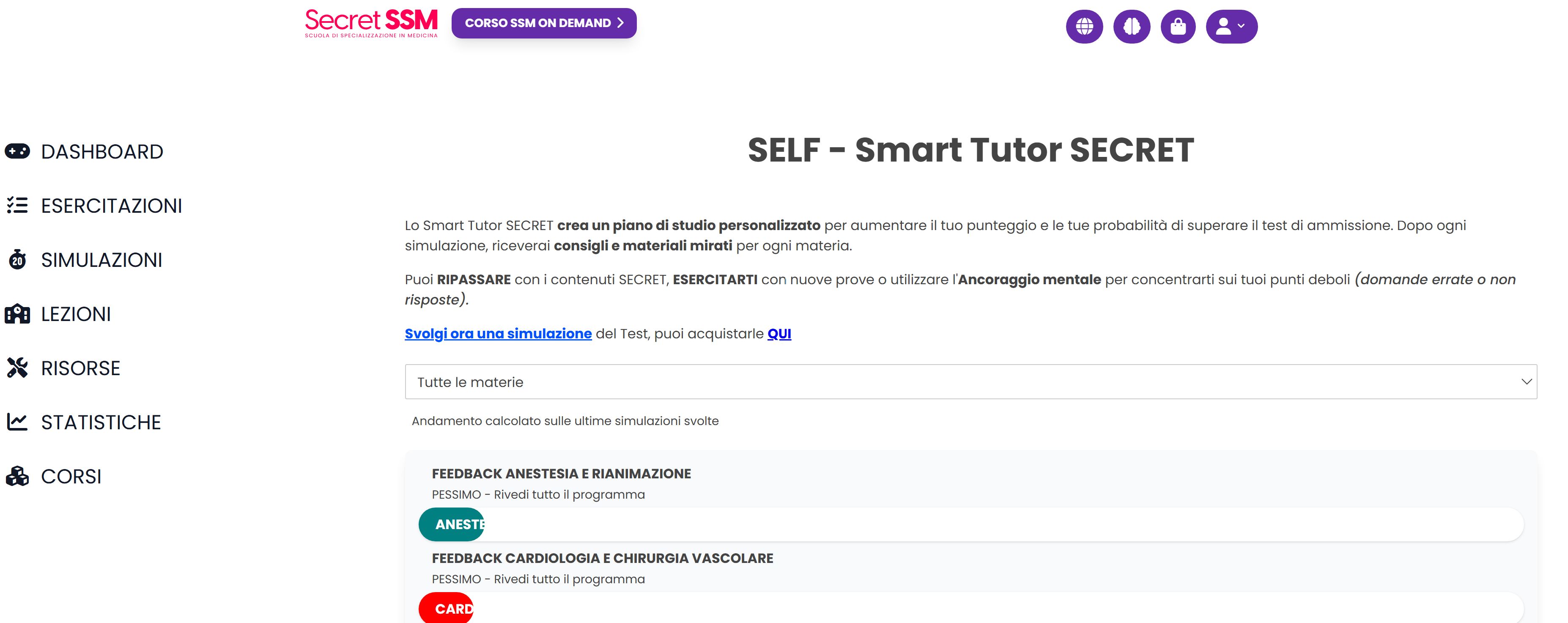Expand the user account dropdown
The width and height of the screenshot is (1568, 623).
tap(1231, 26)
